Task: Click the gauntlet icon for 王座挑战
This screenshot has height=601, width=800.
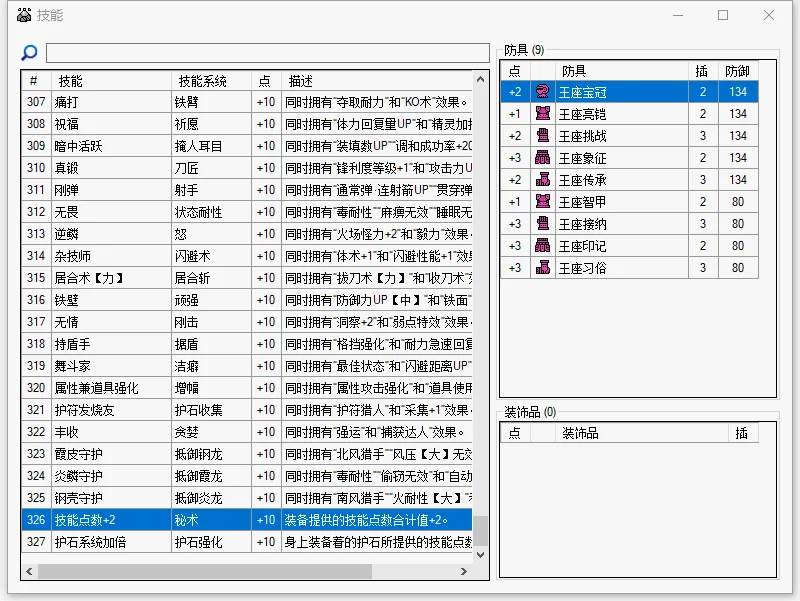Action: click(x=542, y=136)
